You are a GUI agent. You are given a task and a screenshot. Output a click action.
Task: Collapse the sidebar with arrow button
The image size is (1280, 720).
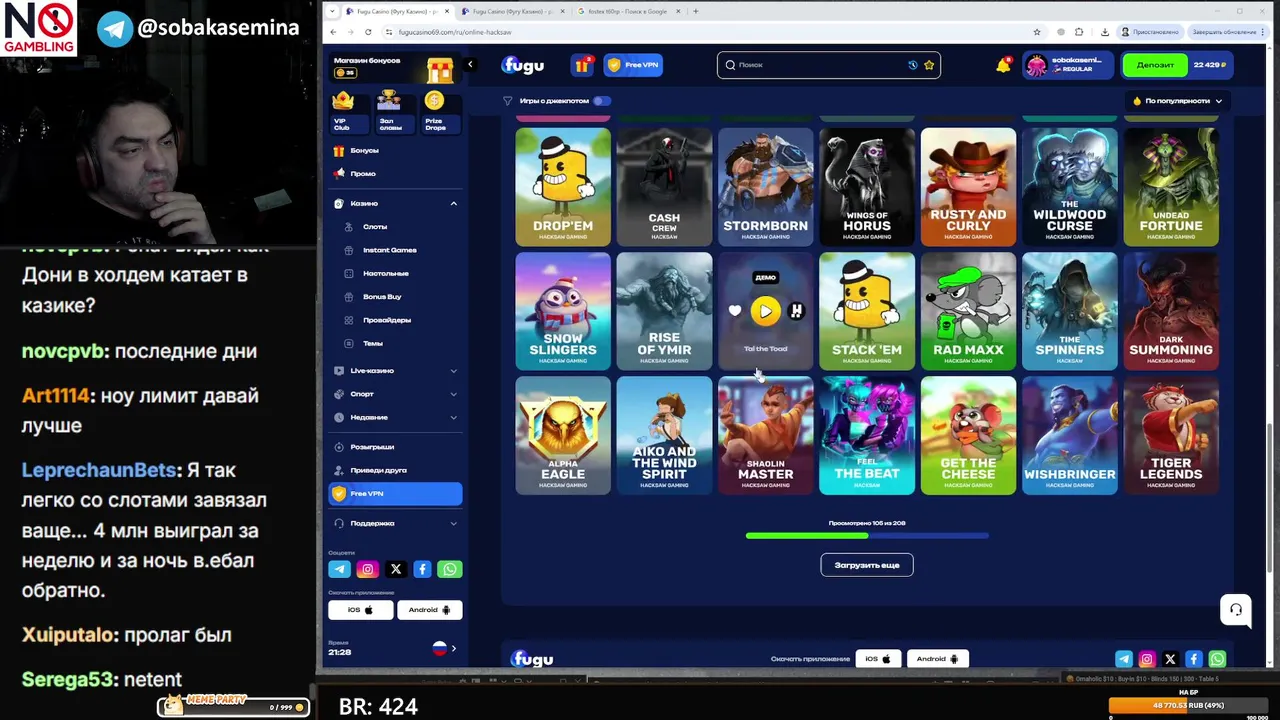pyautogui.click(x=470, y=65)
